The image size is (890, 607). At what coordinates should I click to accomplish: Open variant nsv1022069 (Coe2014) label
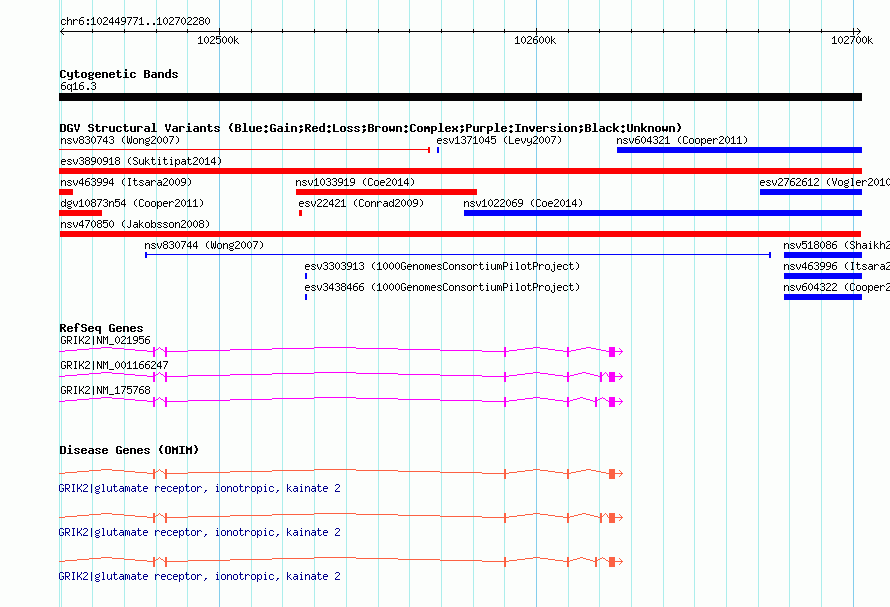(x=523, y=203)
